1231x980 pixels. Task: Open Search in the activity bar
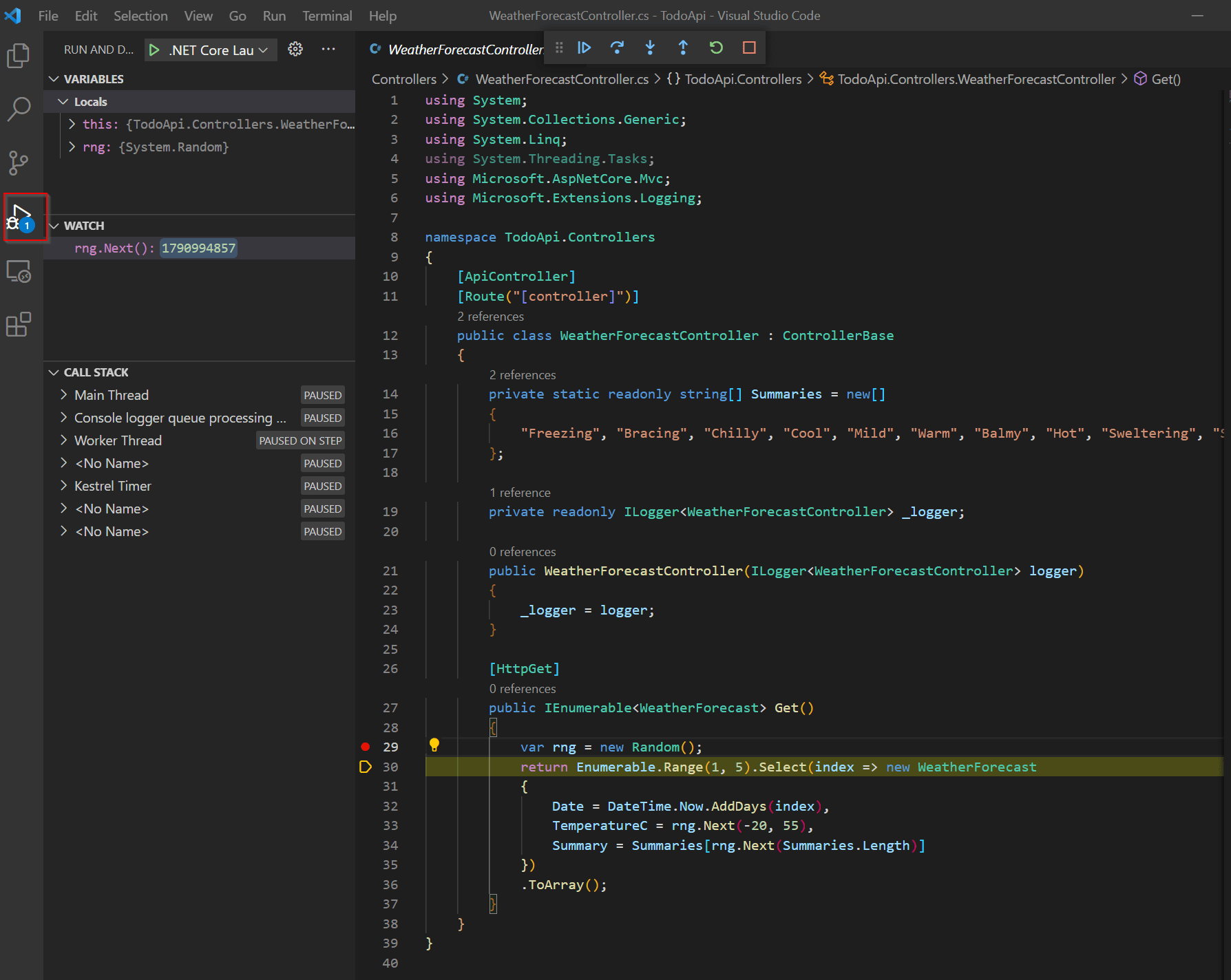pyautogui.click(x=18, y=109)
